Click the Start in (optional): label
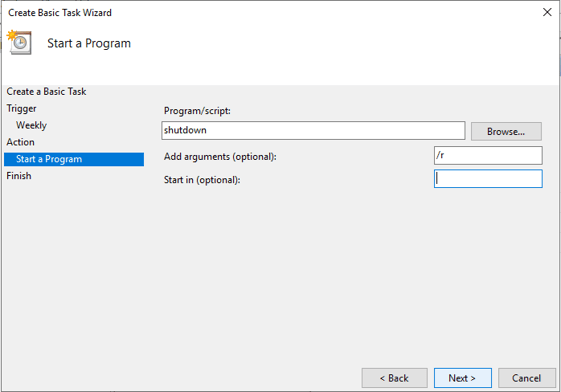This screenshot has height=392, width=561. point(202,180)
